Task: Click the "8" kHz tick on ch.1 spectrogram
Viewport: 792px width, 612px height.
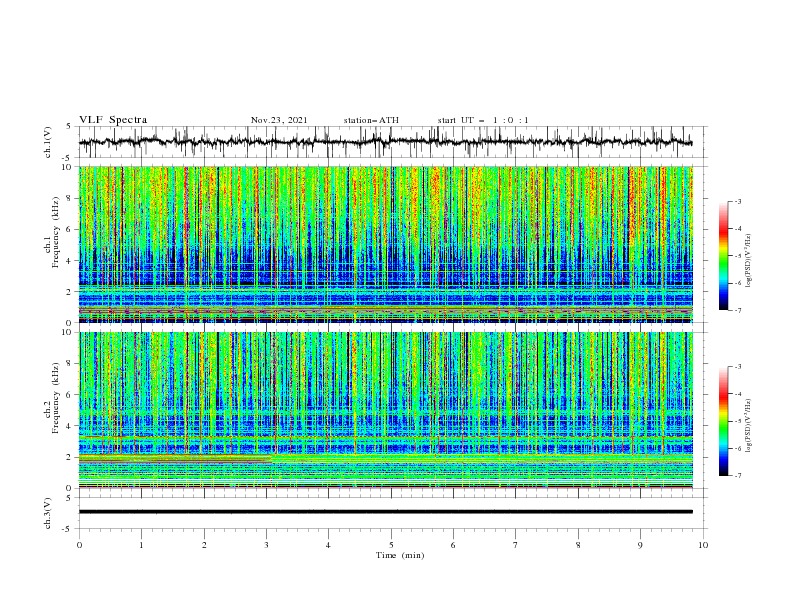Action: (x=70, y=198)
